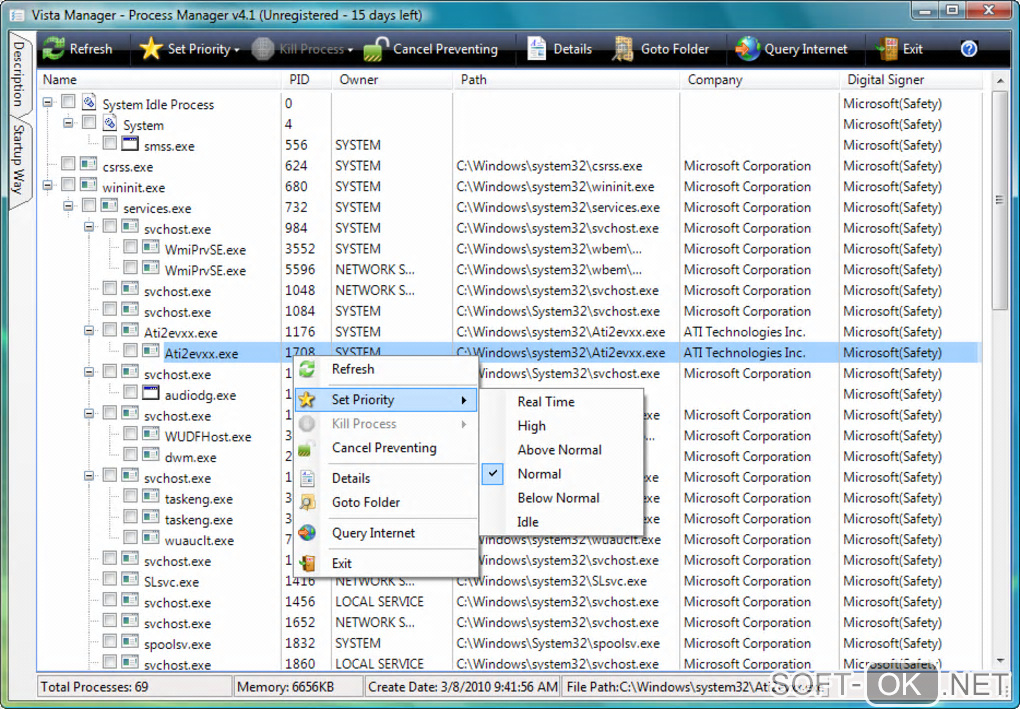Collapse the System Idle Process tree node
The image size is (1020, 709).
point(47,102)
